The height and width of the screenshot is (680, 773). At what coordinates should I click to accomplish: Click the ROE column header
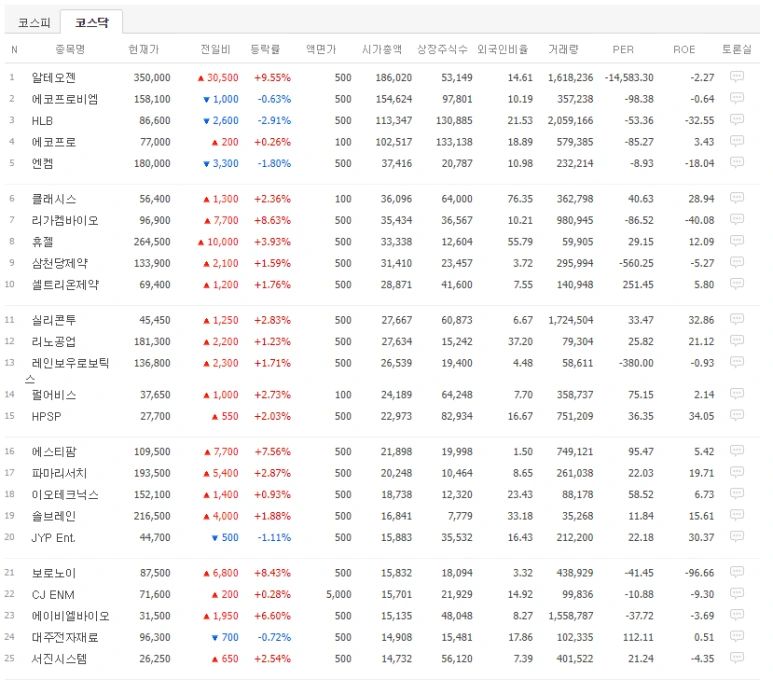(x=684, y=49)
